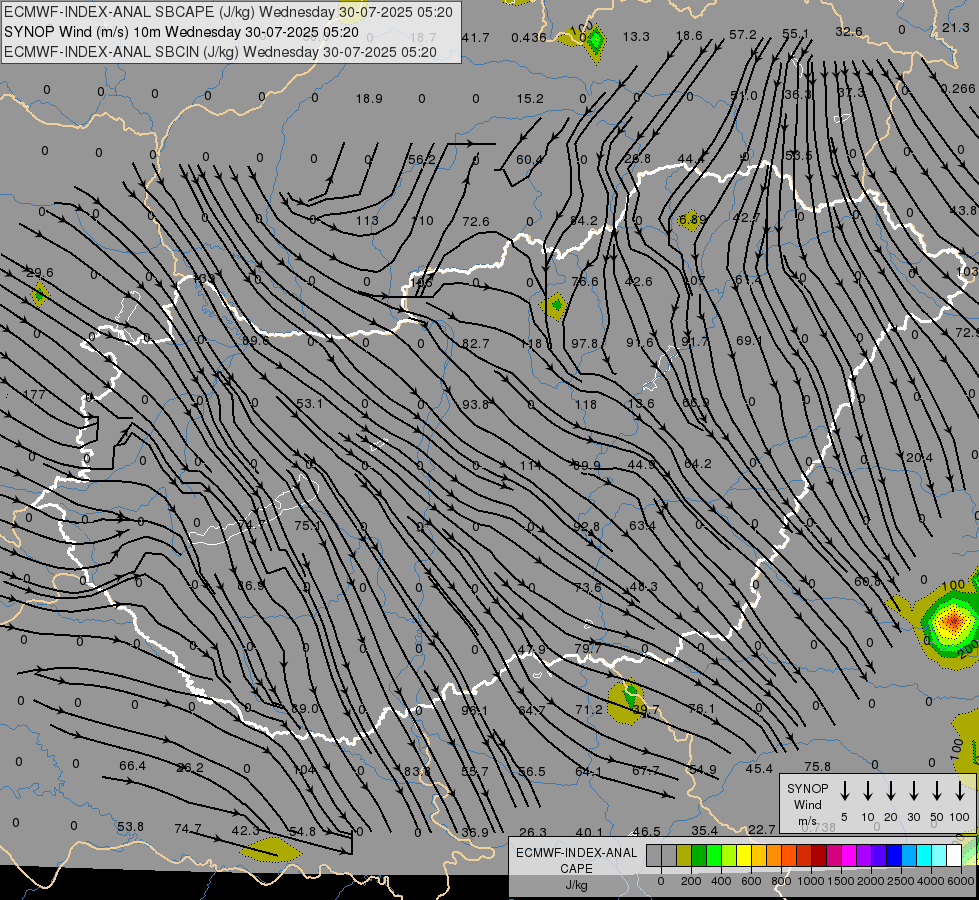Click the grid value 21.3

click(x=956, y=27)
